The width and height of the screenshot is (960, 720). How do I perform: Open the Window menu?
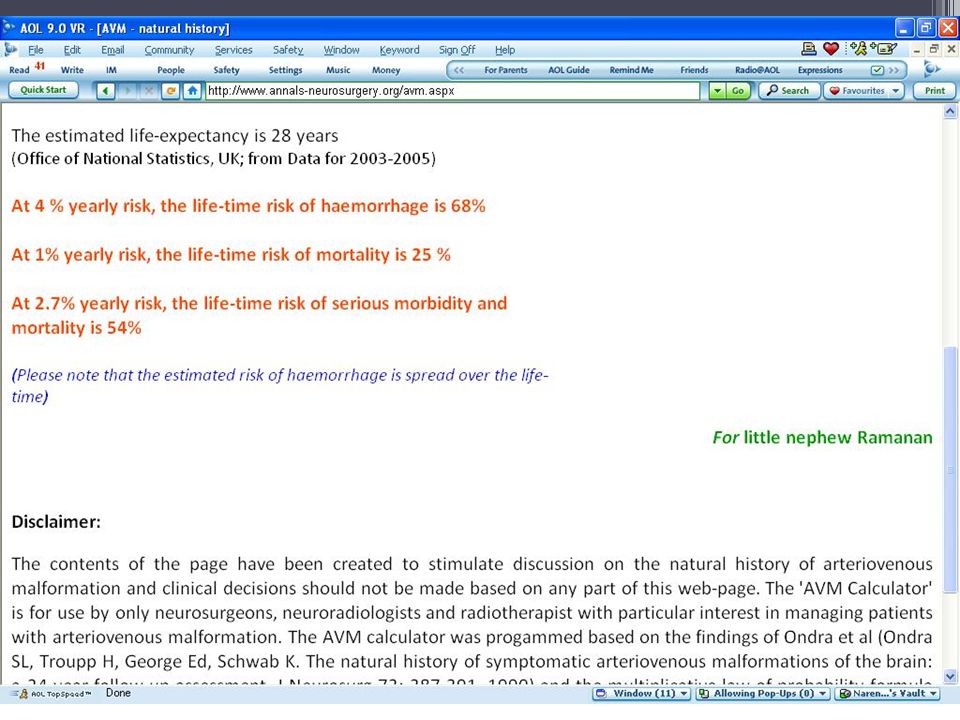tap(341, 50)
